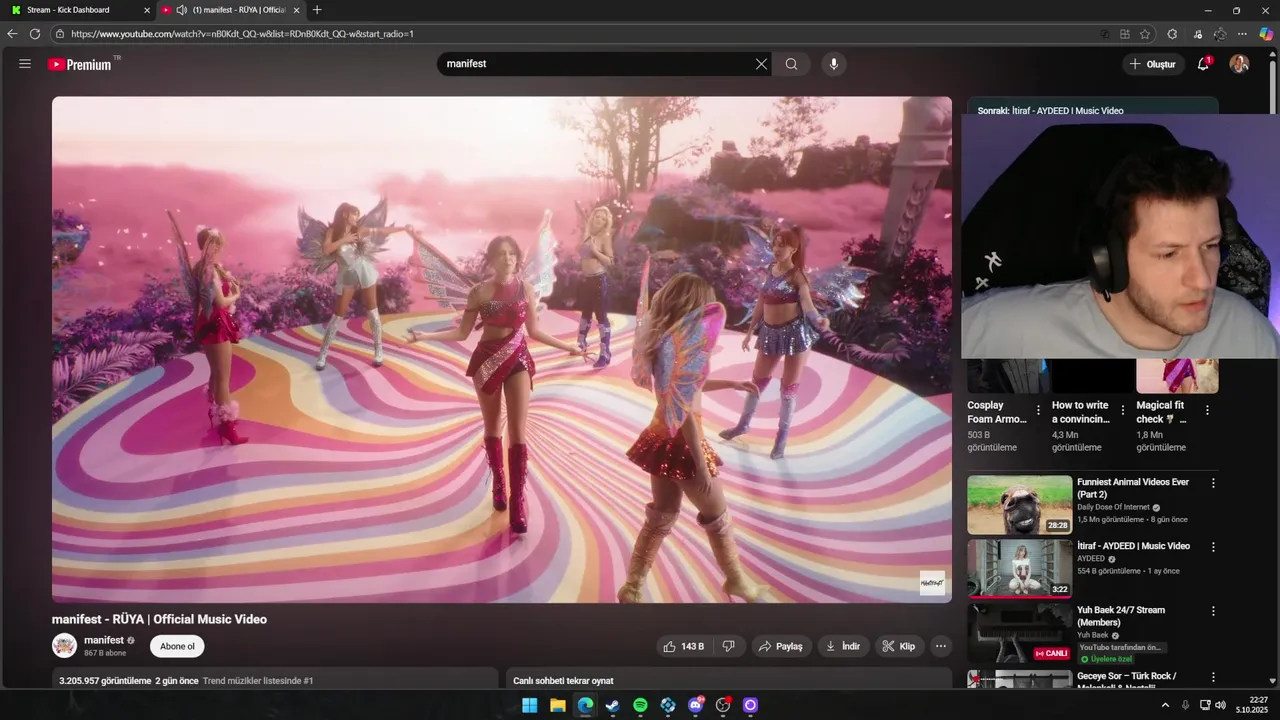Subscribe using Abone ol
The height and width of the screenshot is (720, 1280).
click(177, 646)
